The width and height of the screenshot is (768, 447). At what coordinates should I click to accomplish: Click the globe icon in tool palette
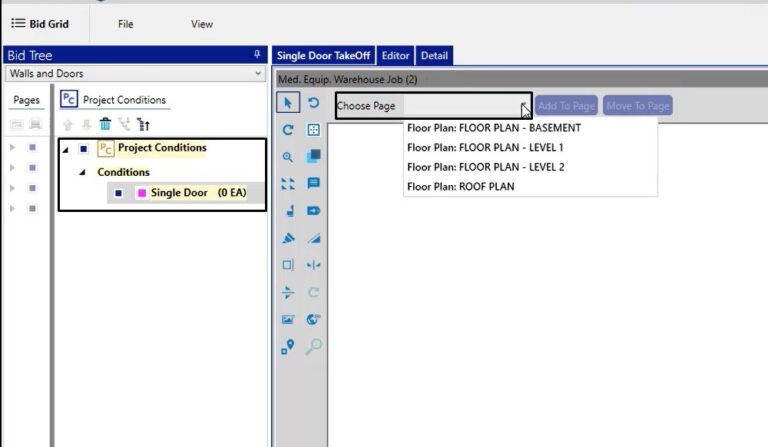(313, 319)
